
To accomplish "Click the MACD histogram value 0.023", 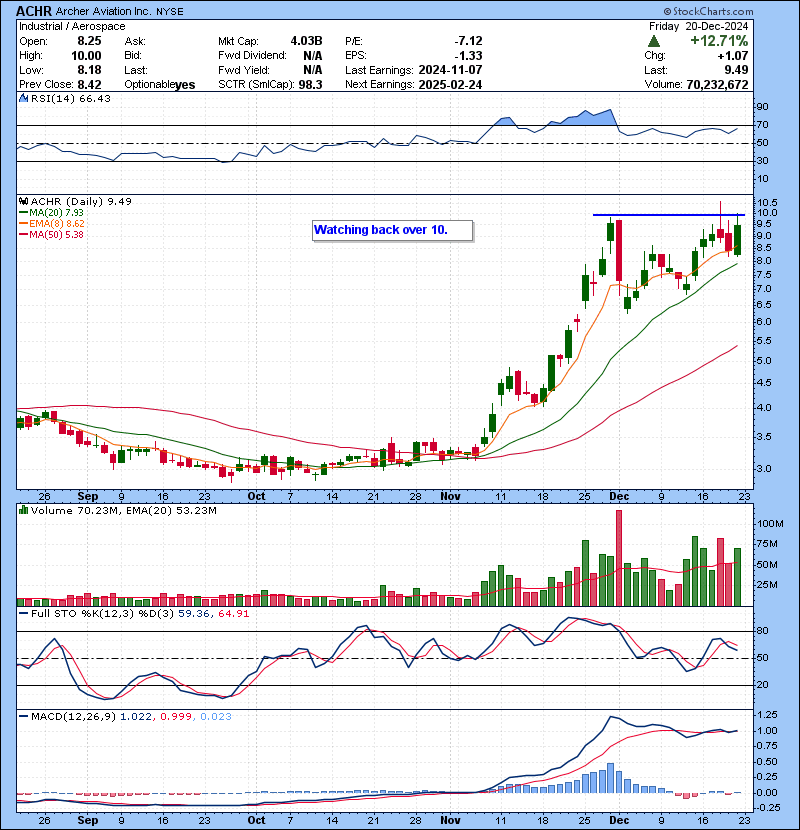I will [216, 717].
